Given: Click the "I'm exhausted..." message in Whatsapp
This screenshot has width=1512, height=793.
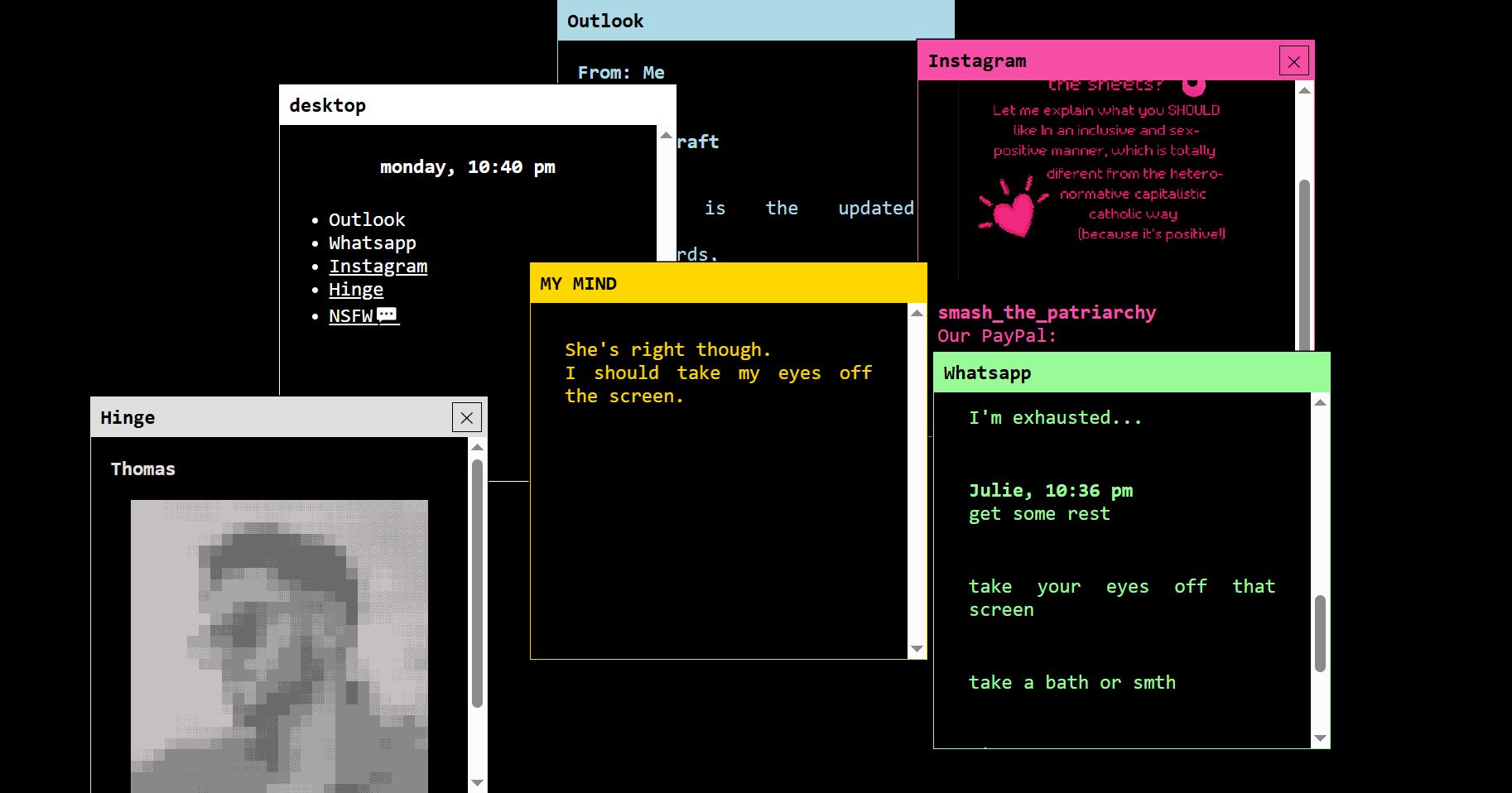Looking at the screenshot, I should click(x=1056, y=418).
